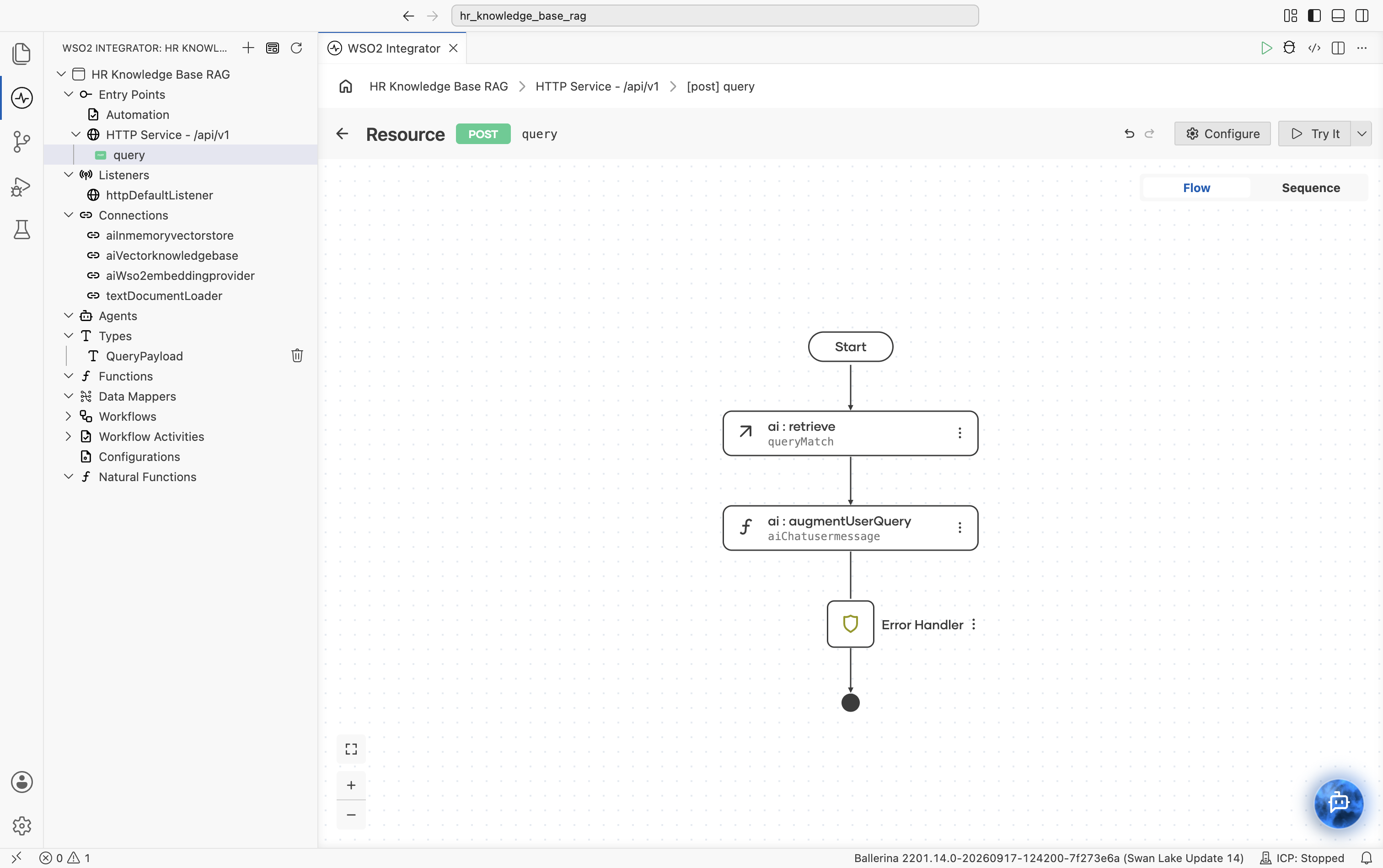Open the AI copilot chat bubble

point(1339,803)
